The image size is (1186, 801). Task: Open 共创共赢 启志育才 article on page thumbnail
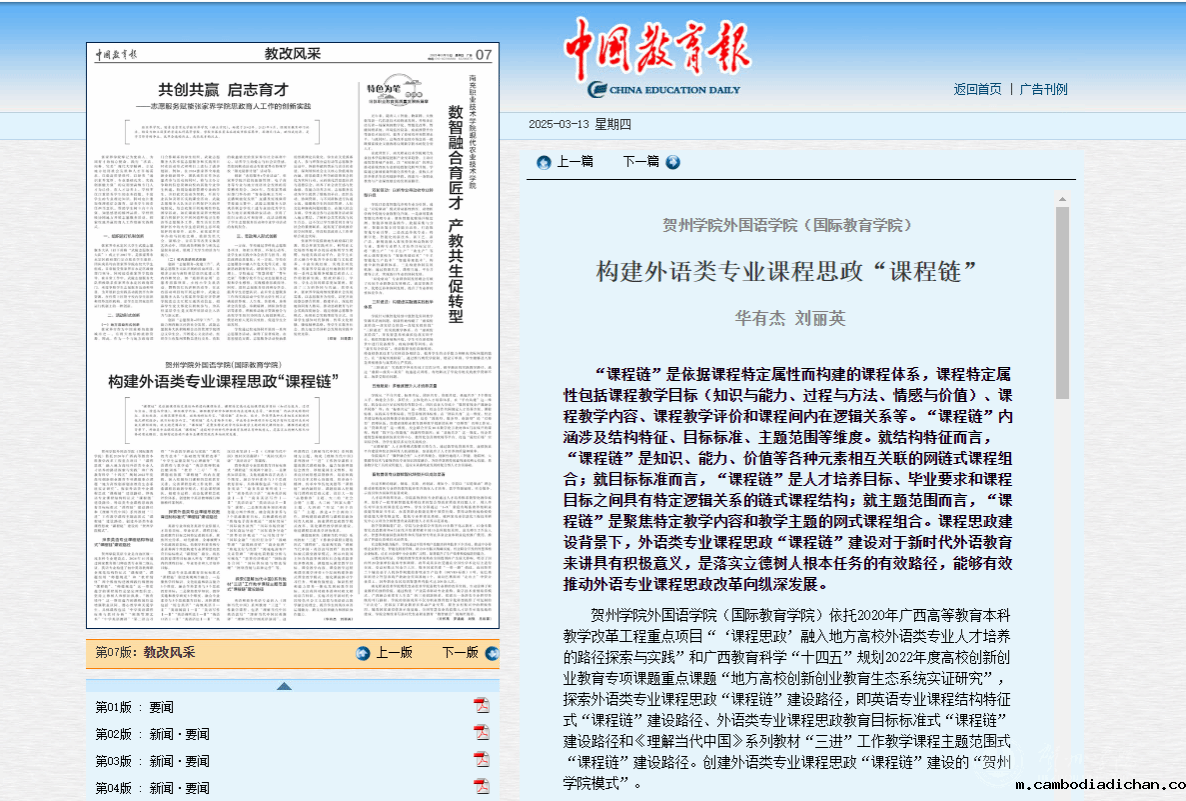point(223,90)
